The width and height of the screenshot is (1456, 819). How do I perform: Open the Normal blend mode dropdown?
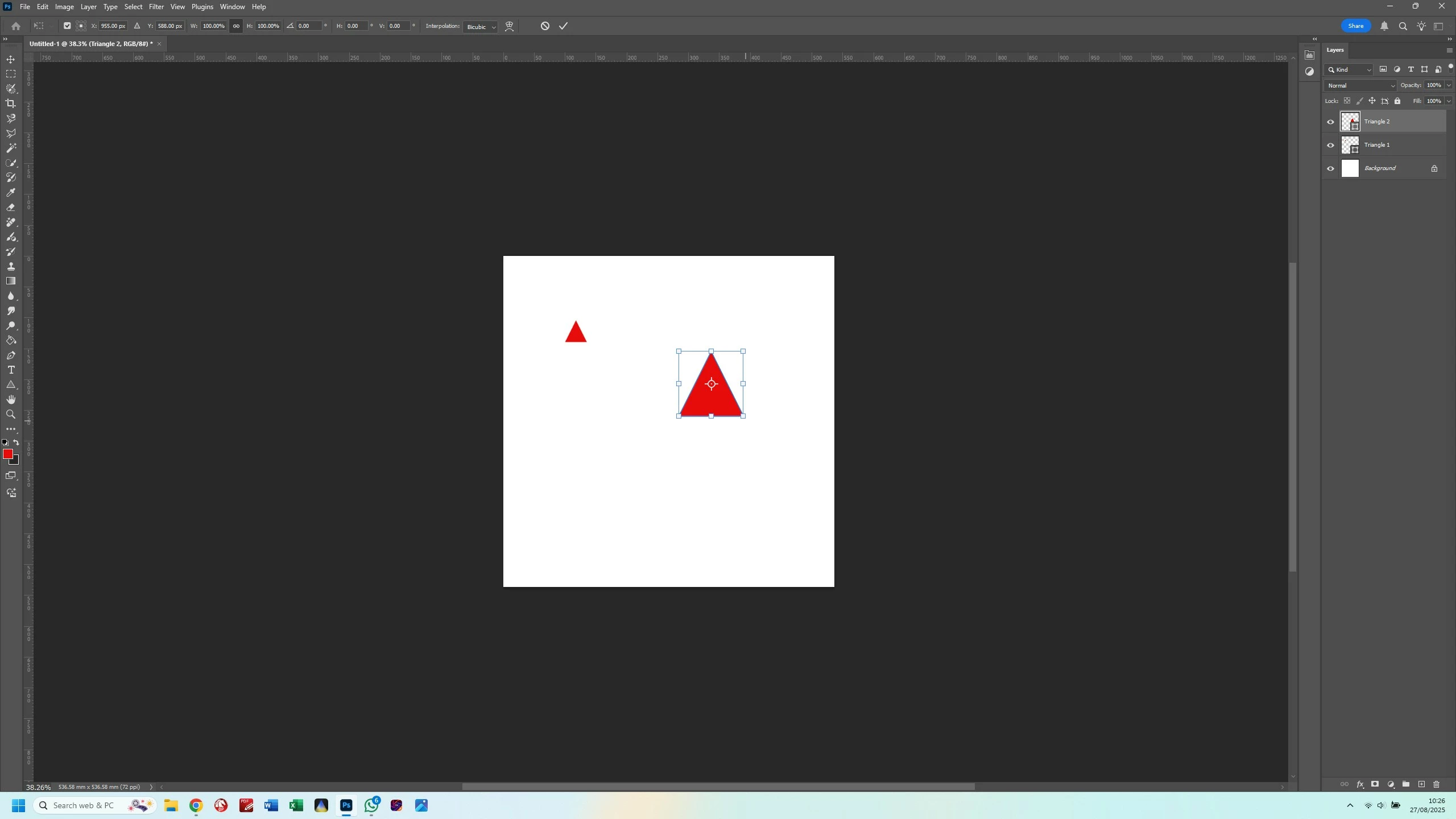[1360, 85]
